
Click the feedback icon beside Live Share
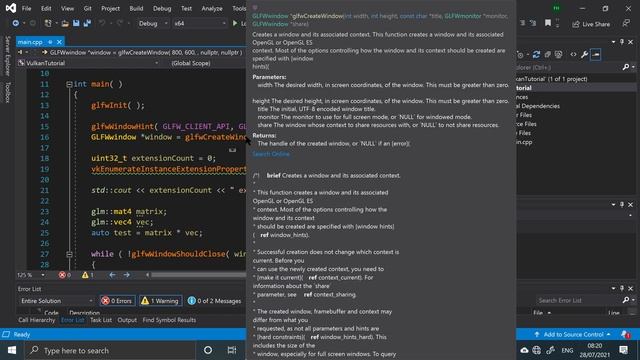[626, 24]
